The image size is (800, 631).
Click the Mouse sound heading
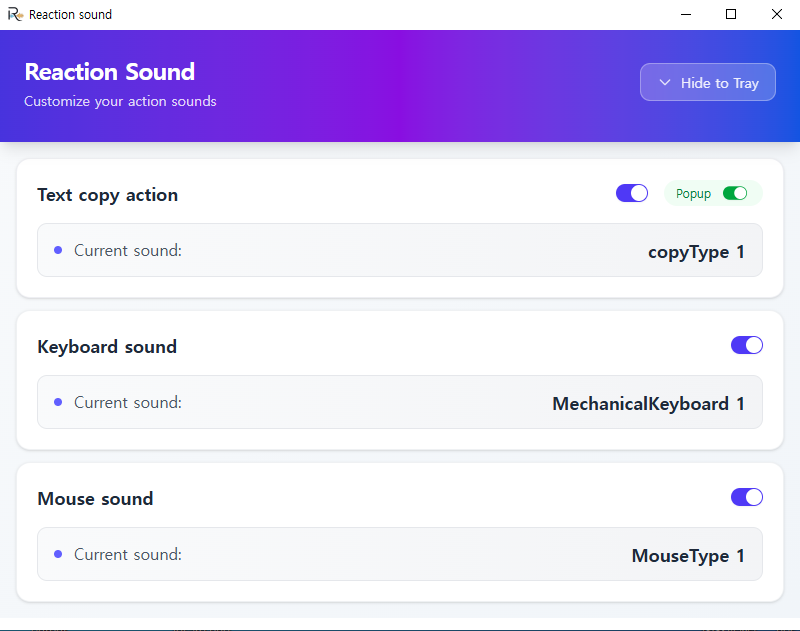[x=95, y=499]
